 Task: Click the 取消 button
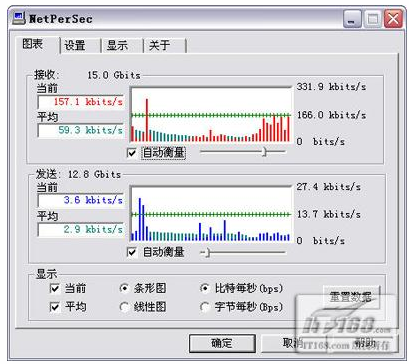pyautogui.click(x=293, y=343)
